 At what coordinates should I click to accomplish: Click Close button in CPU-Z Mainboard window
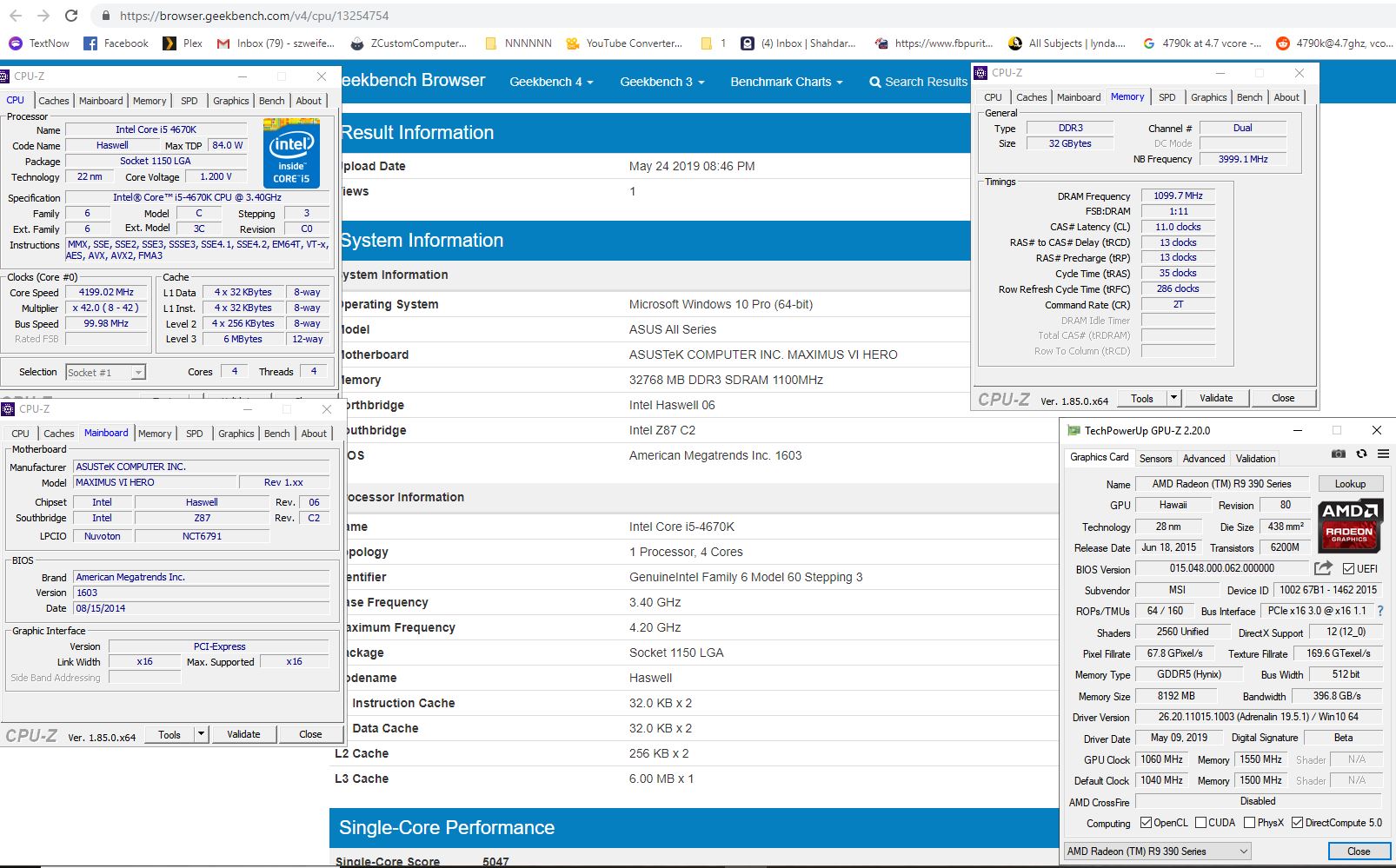pos(310,734)
